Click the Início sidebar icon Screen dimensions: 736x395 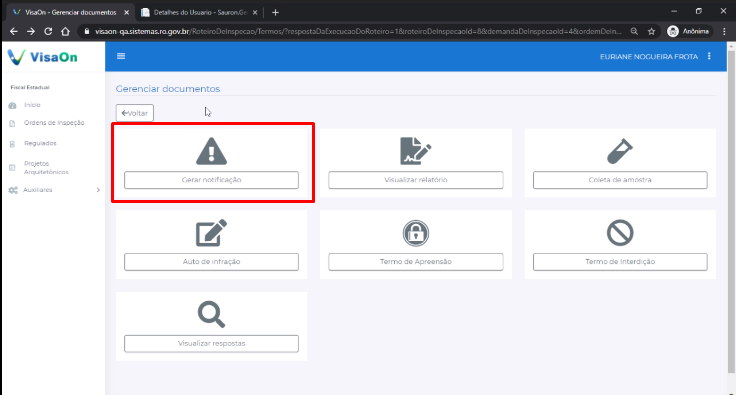tap(13, 106)
